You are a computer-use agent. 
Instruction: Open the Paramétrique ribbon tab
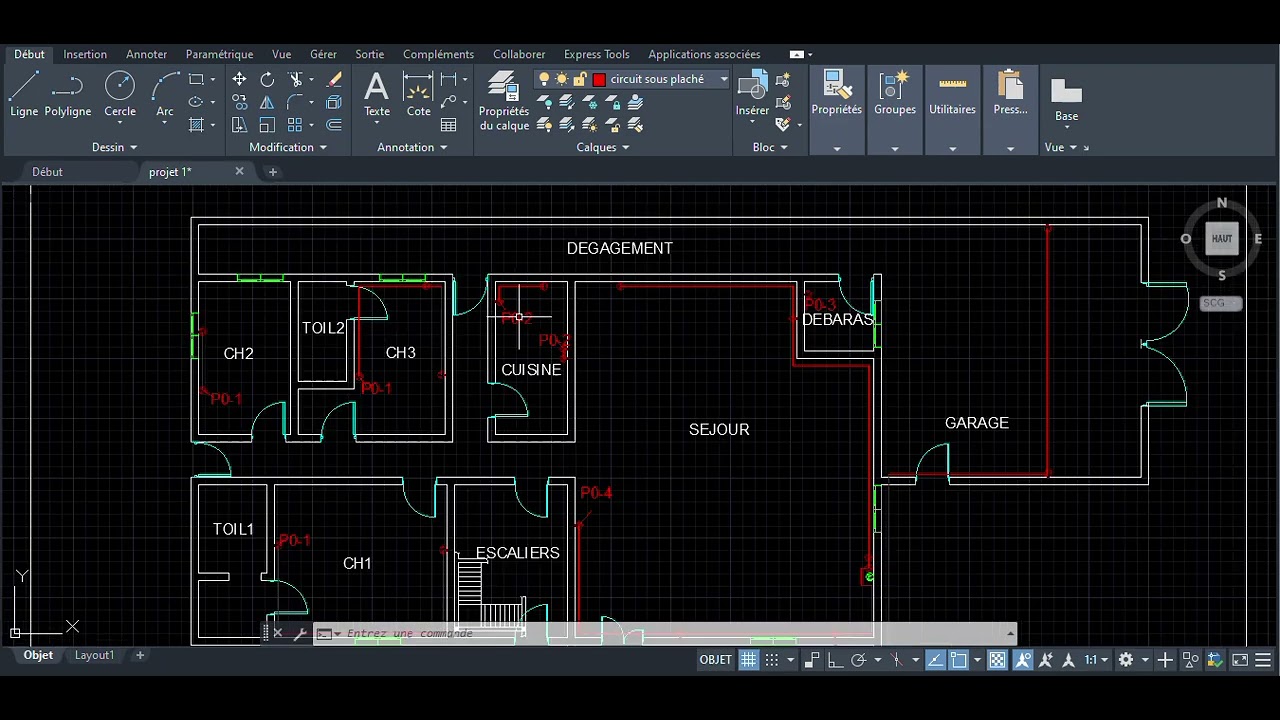pyautogui.click(x=219, y=54)
